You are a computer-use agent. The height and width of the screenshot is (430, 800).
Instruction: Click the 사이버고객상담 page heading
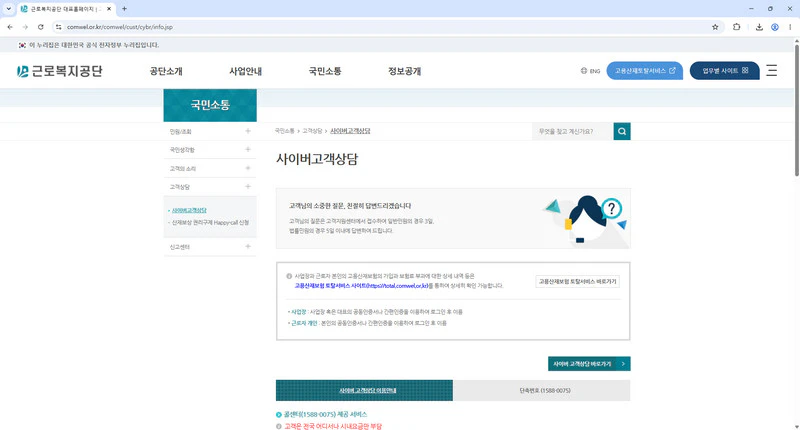tap(317, 159)
